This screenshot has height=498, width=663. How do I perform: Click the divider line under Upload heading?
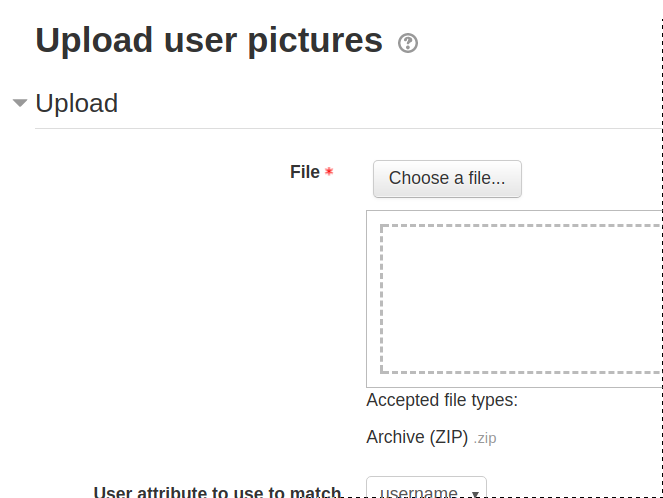(x=348, y=128)
